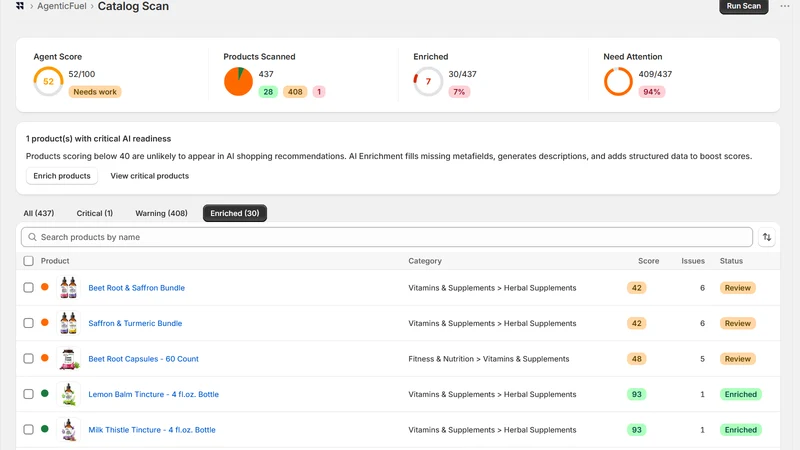Viewport: 800px width, 450px height.
Task: Open Milk Thistle Tincture product thumbnail
Action: pyautogui.click(x=68, y=430)
